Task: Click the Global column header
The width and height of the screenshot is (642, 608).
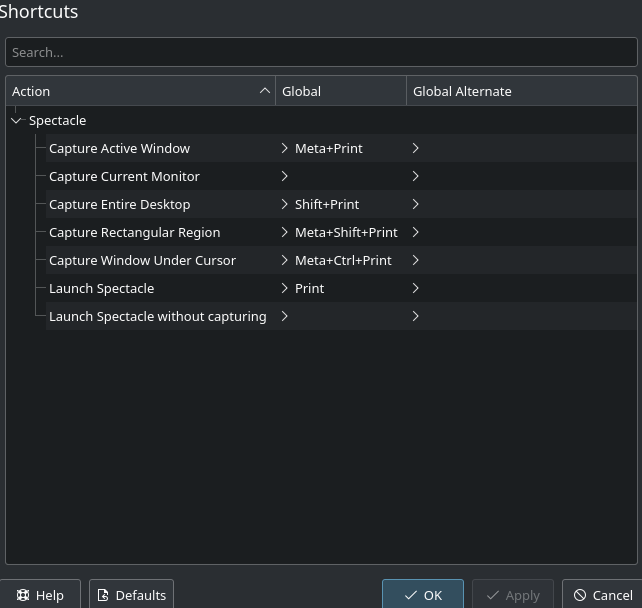Action: coord(341,91)
